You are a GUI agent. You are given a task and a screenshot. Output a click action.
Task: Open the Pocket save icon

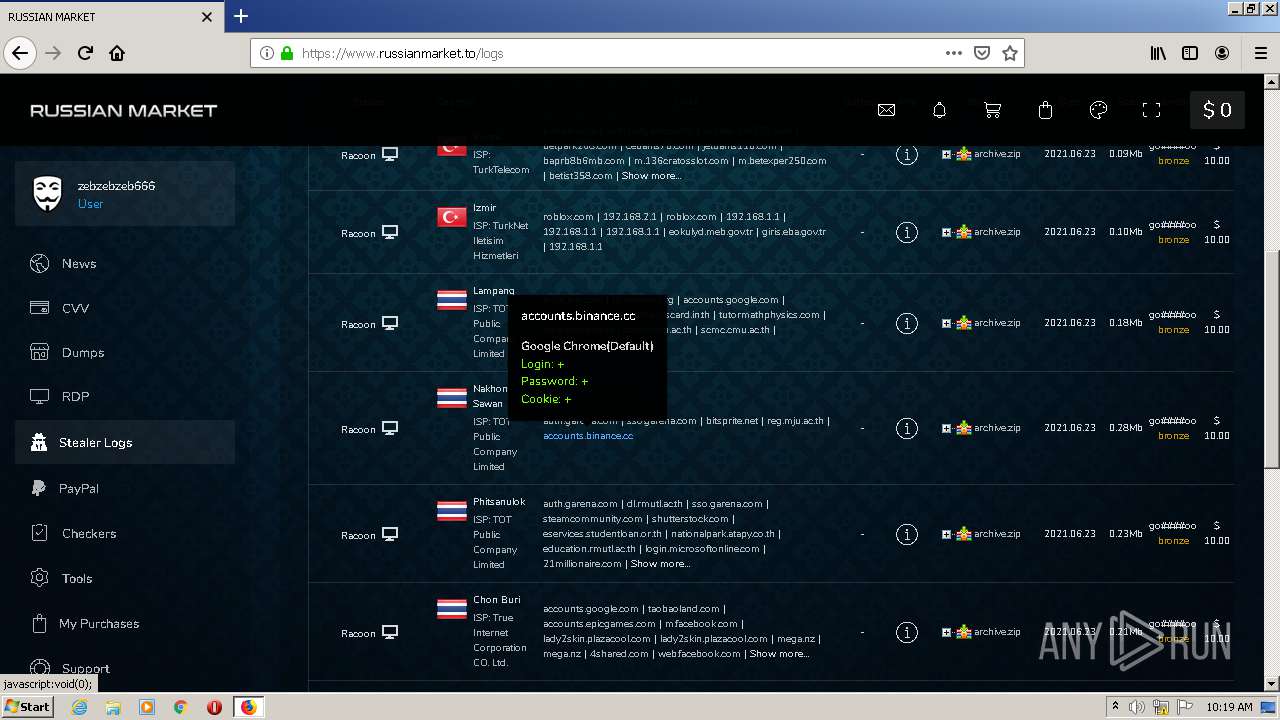click(982, 53)
